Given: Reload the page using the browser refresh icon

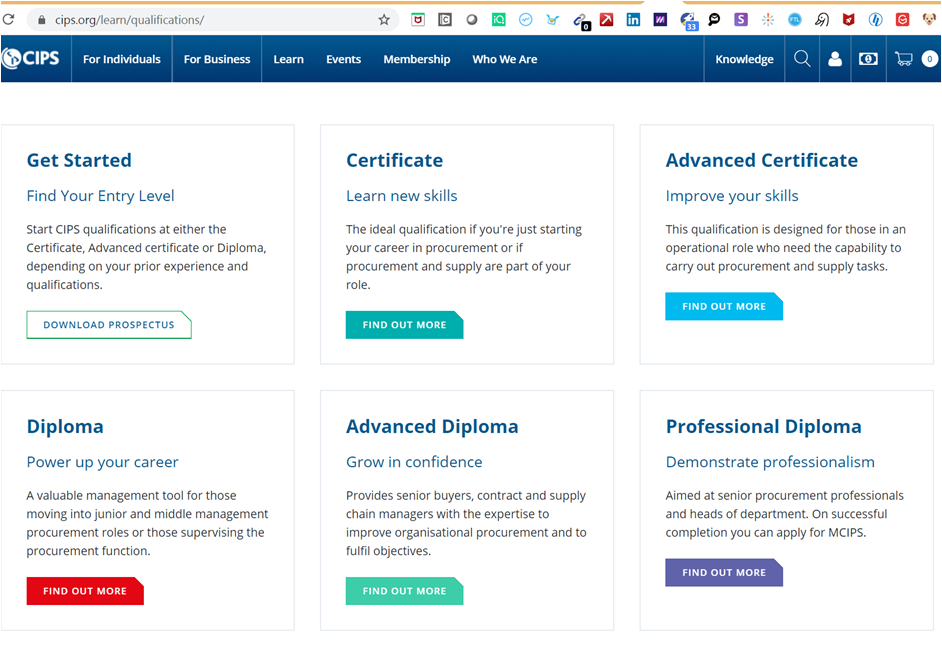Looking at the screenshot, I should pyautogui.click(x=8, y=19).
